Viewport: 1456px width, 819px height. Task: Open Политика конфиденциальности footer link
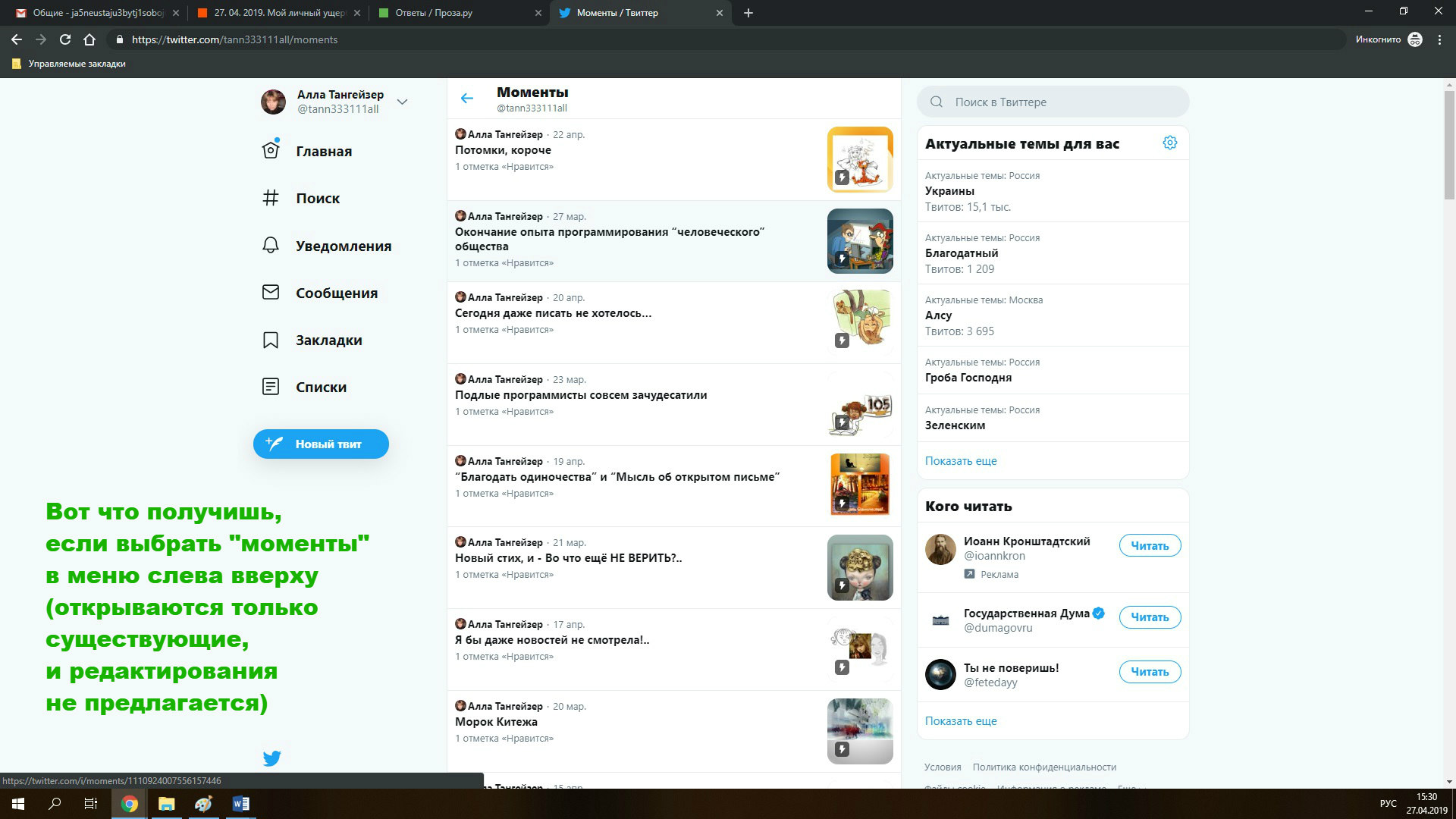1044,767
